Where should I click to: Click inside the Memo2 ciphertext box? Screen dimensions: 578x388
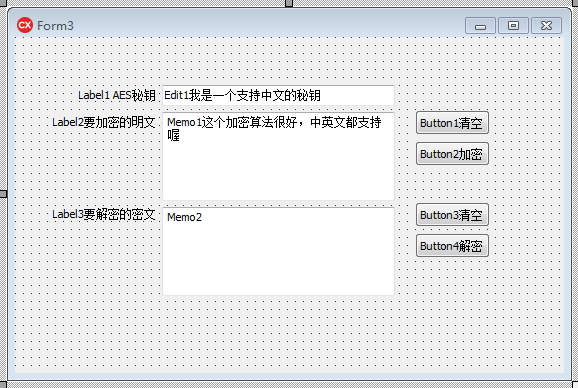tap(278, 251)
